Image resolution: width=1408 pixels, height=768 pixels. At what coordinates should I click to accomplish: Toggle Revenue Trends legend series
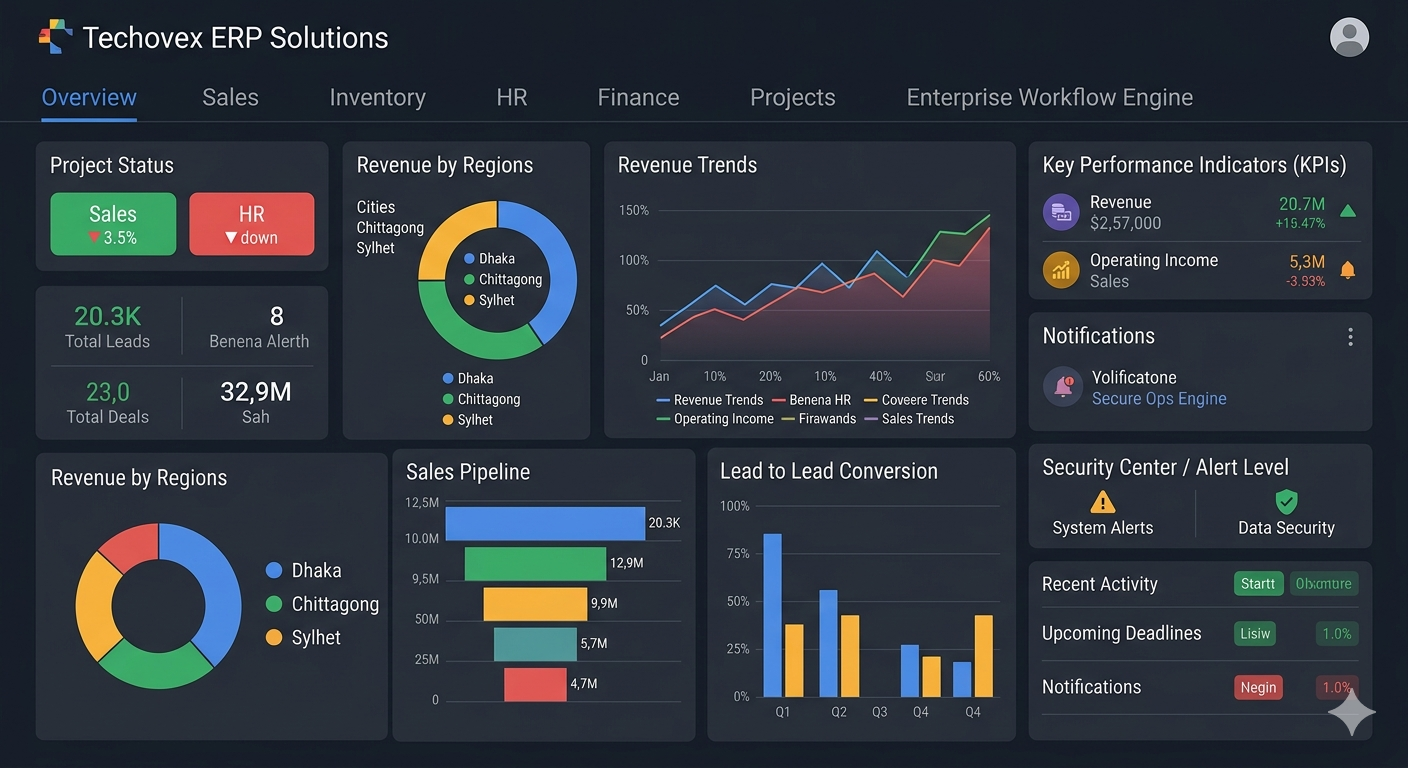(709, 400)
